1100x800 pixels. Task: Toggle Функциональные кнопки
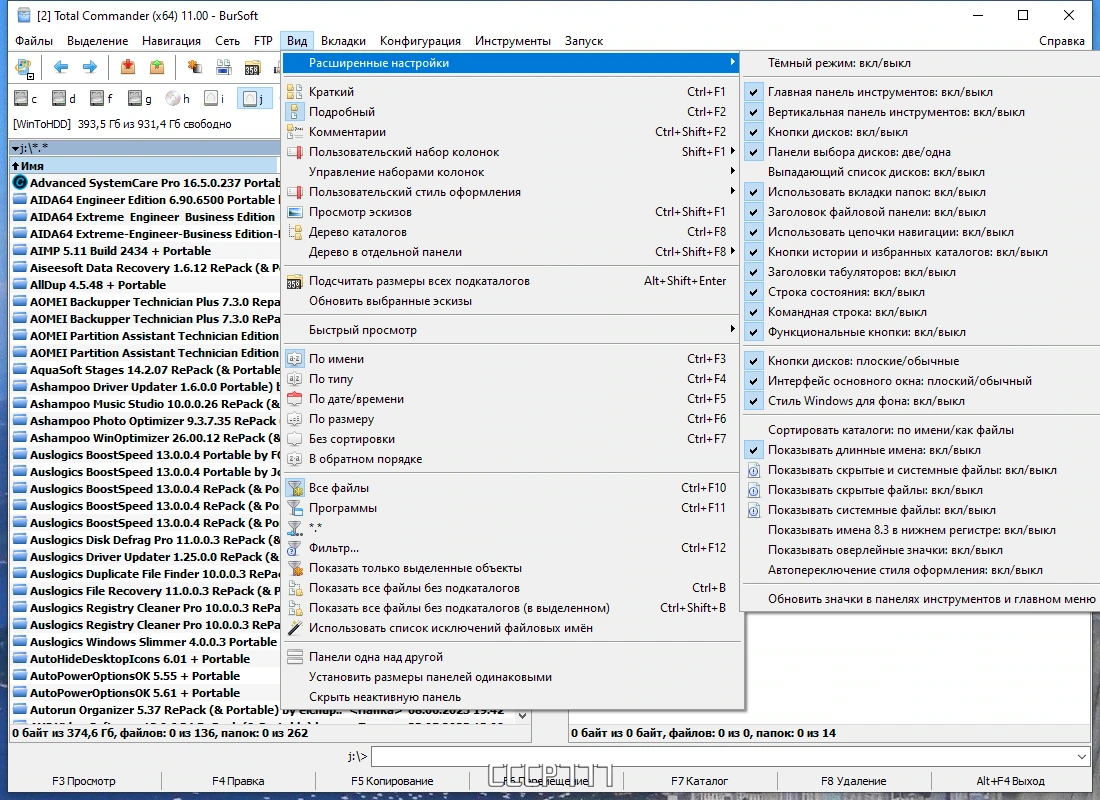pyautogui.click(x=921, y=331)
